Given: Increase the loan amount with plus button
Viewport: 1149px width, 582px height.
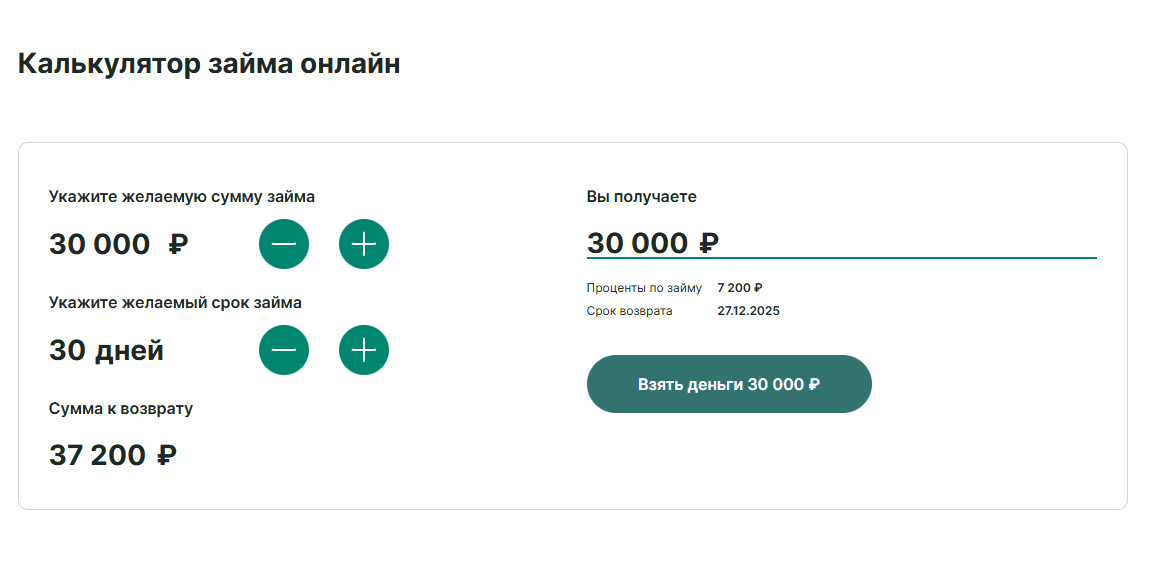Looking at the screenshot, I should click(x=364, y=244).
